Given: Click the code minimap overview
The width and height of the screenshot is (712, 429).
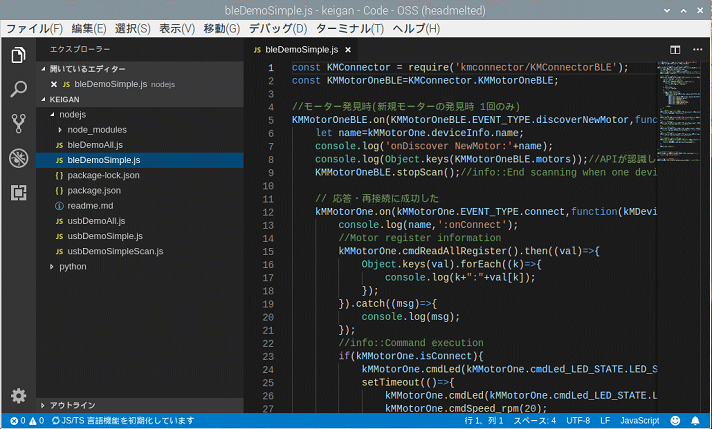Looking at the screenshot, I should (x=679, y=111).
